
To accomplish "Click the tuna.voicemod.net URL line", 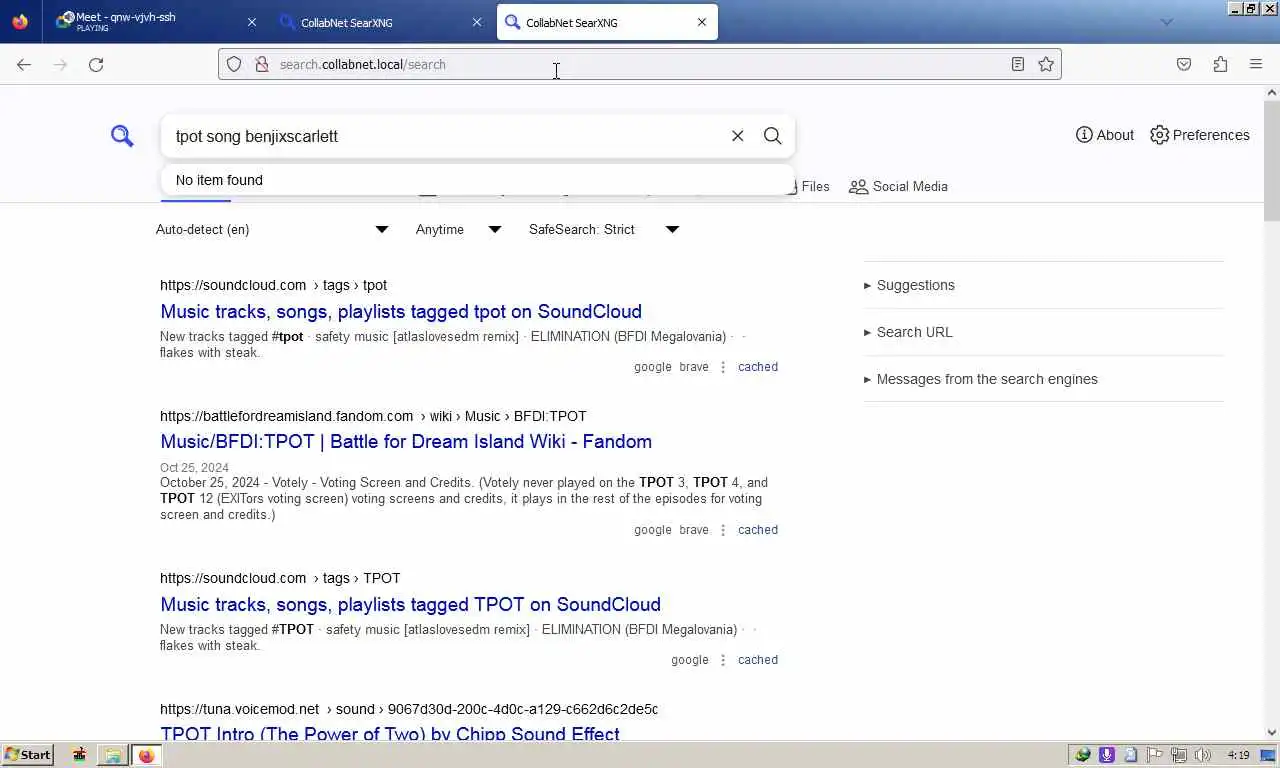I will (409, 709).
